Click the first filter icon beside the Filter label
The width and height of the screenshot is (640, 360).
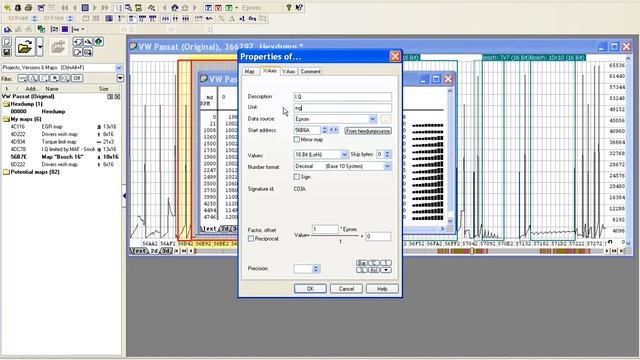click(x=22, y=78)
